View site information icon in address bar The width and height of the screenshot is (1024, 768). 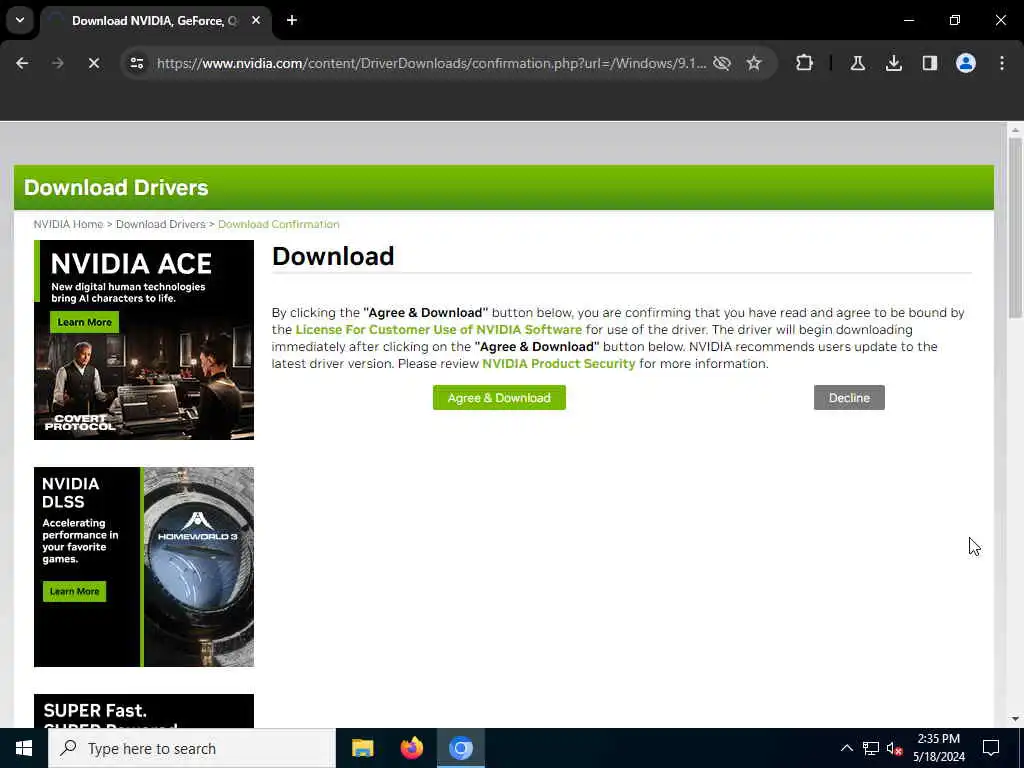tap(136, 63)
